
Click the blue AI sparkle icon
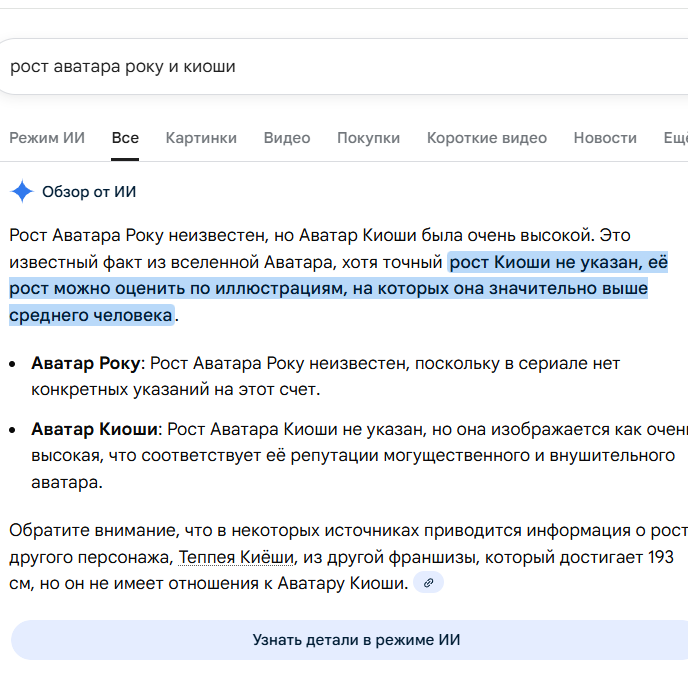pos(22,191)
